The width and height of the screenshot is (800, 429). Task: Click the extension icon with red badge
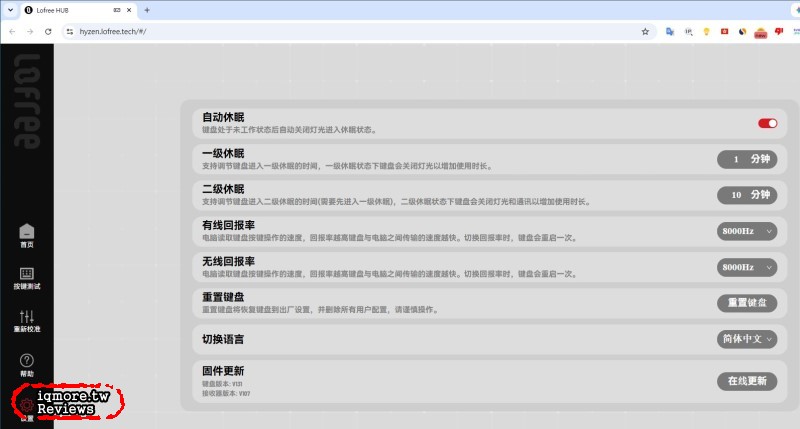click(761, 33)
